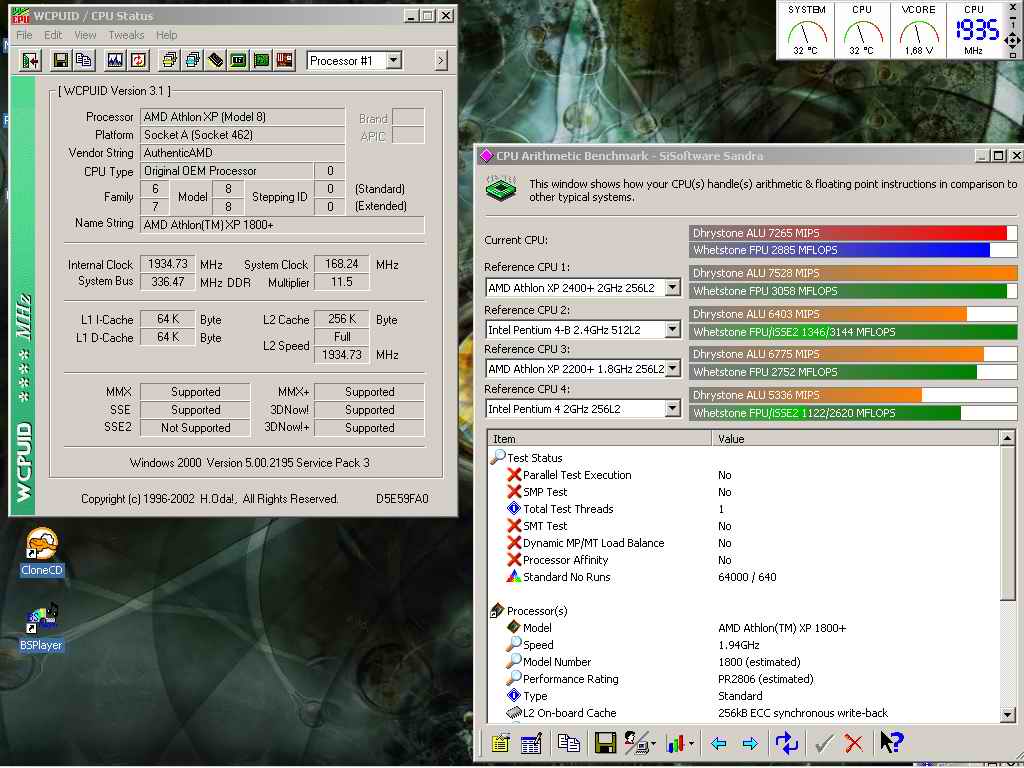Screen dimensions: 1024x768
Task: Click the bar chart icon in Sandra toolbar
Action: 676,743
